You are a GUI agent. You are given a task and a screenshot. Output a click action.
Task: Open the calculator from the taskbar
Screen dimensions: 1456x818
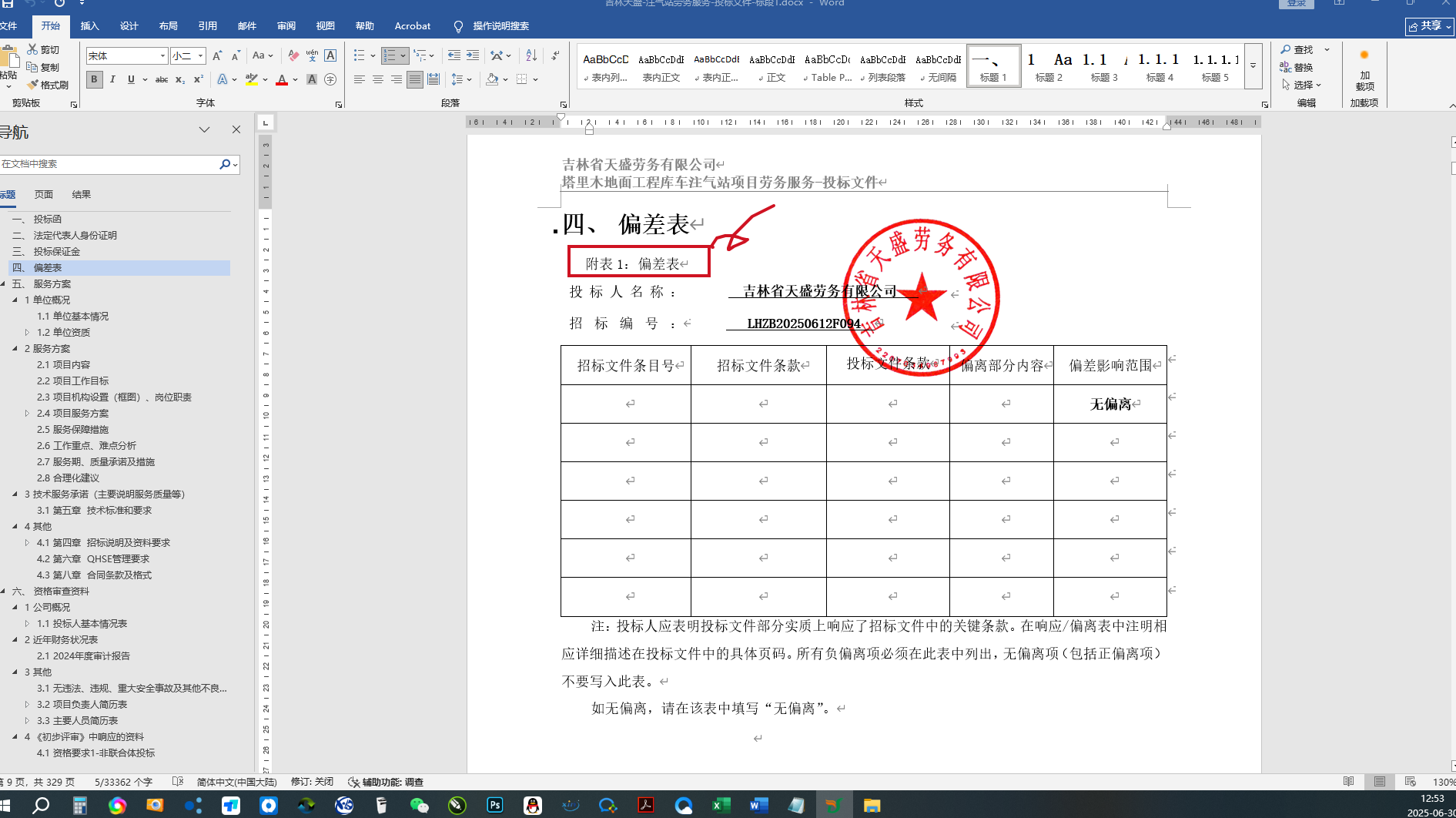click(79, 805)
